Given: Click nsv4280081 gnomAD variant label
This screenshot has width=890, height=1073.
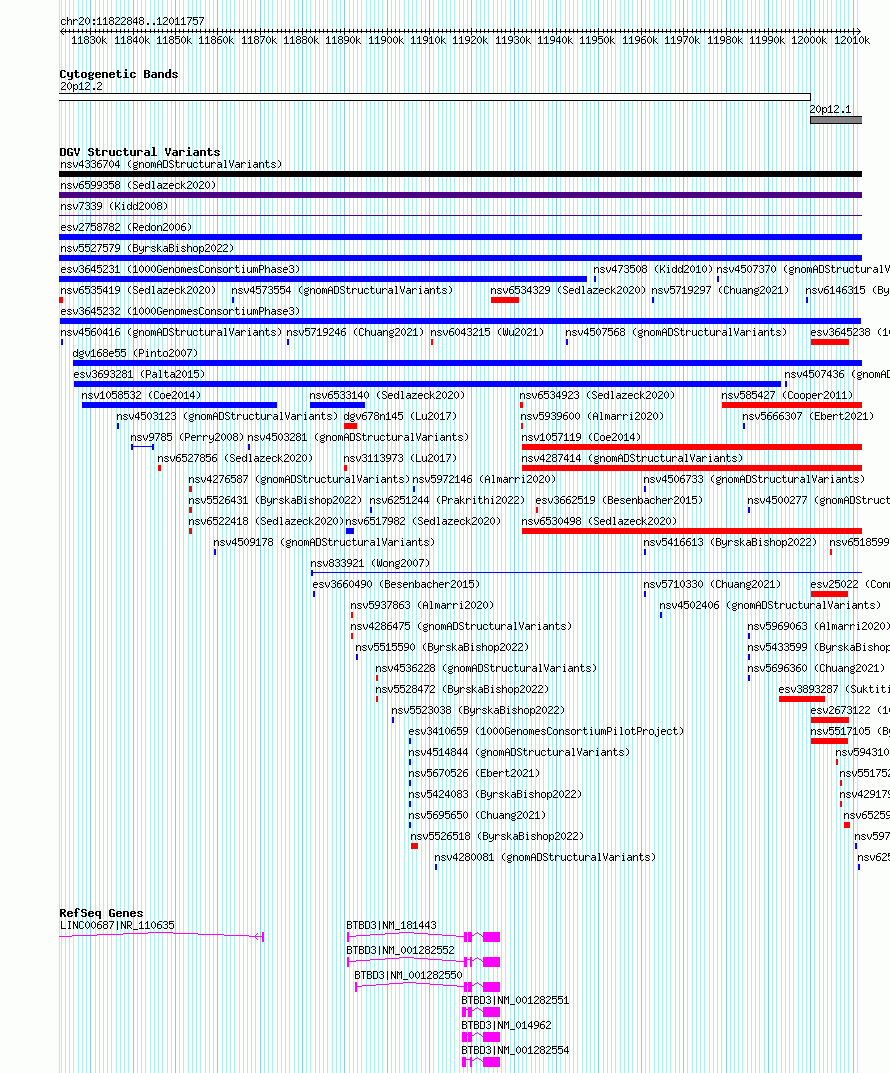Looking at the screenshot, I should tap(545, 857).
